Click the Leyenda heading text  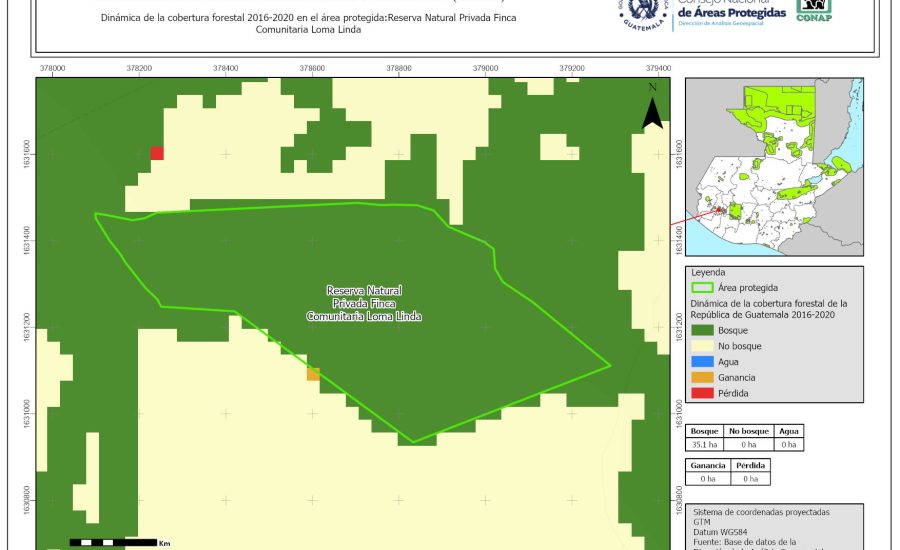[x=708, y=272]
